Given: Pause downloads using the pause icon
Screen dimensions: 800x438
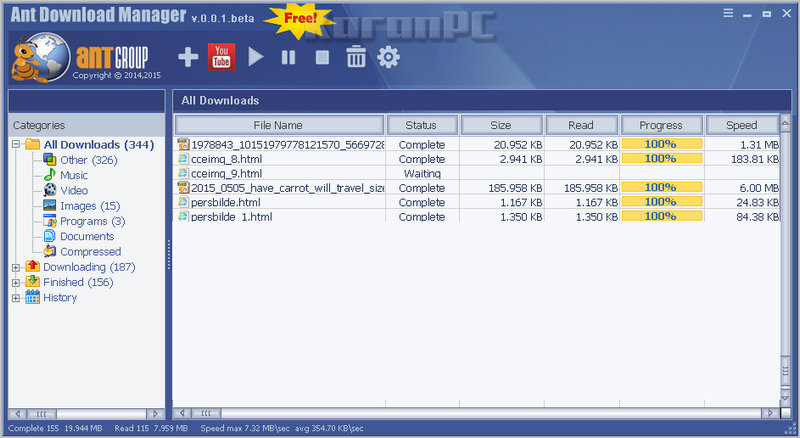Looking at the screenshot, I should pyautogui.click(x=288, y=57).
